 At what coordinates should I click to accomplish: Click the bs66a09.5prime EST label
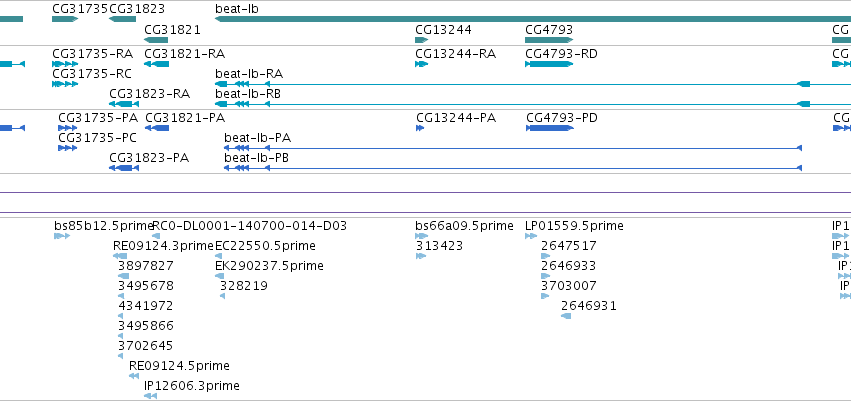(464, 226)
